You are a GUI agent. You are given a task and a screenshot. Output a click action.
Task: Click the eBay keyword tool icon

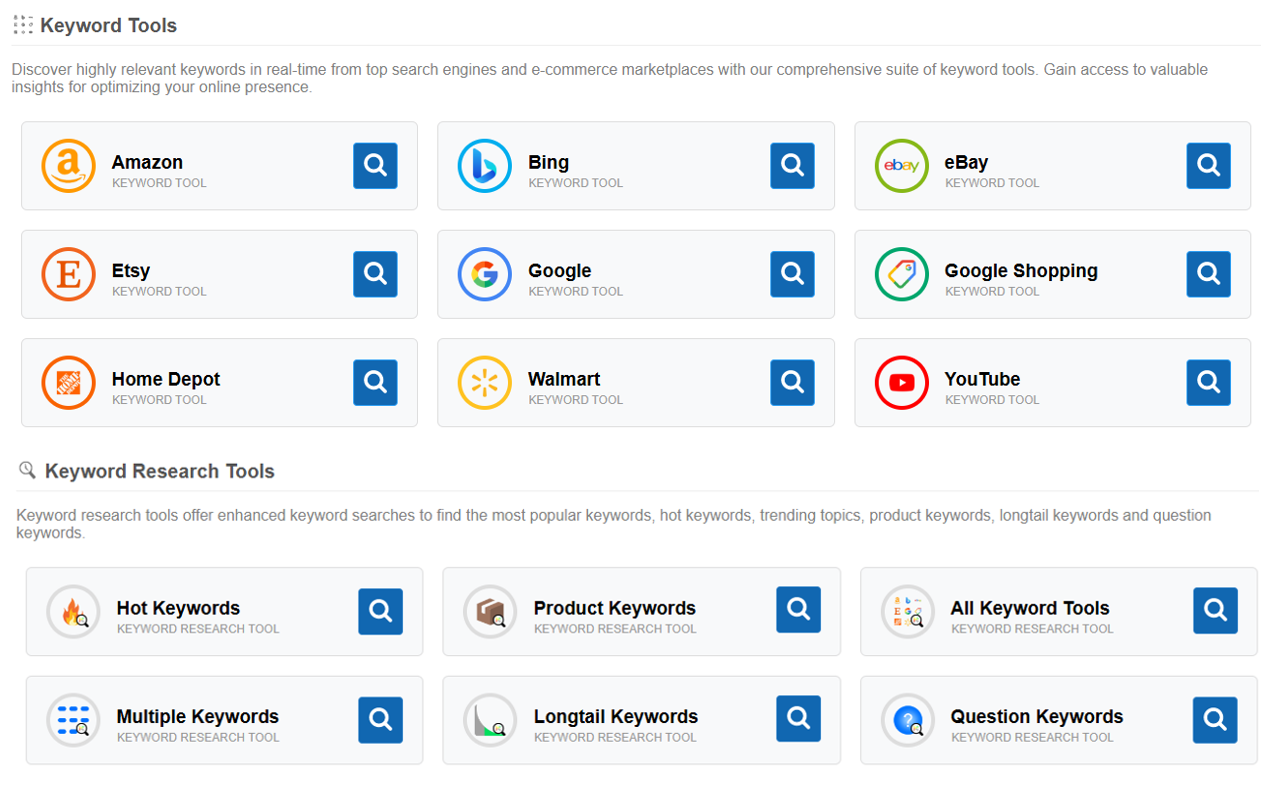(901, 165)
